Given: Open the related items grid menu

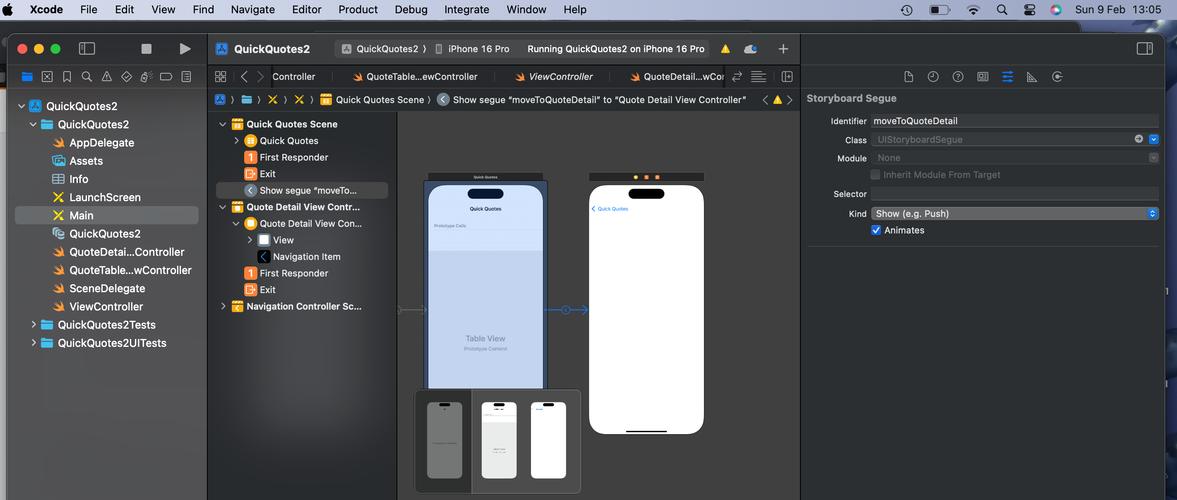Looking at the screenshot, I should tap(221, 77).
